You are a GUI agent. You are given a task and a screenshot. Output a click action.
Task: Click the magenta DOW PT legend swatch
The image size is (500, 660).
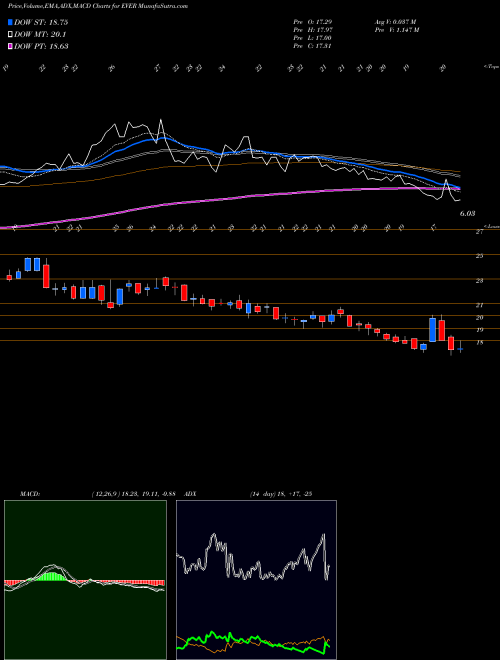tap(11, 46)
